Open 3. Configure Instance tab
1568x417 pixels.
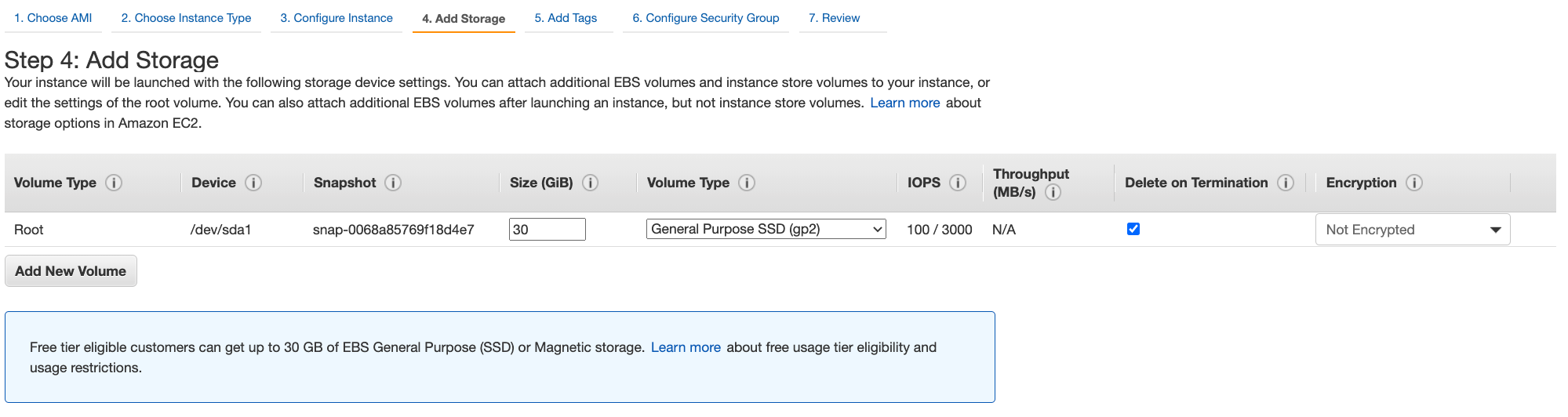click(x=337, y=18)
